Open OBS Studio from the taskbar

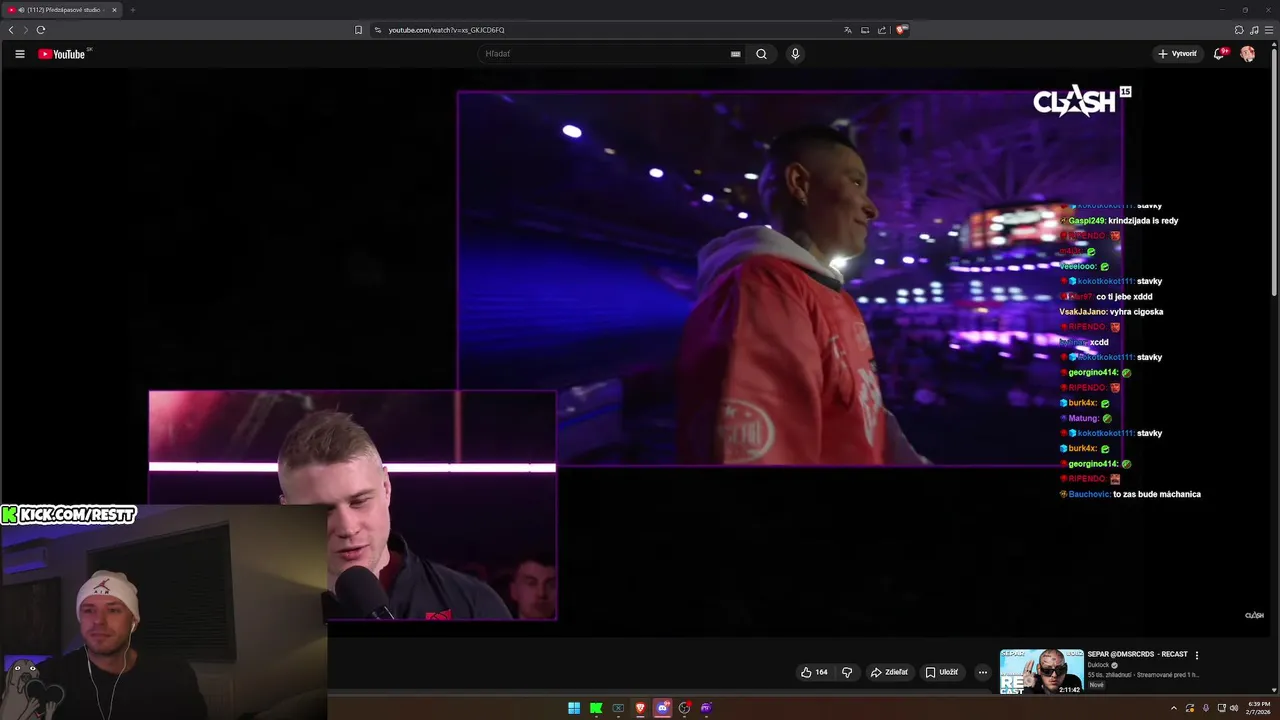tap(684, 708)
